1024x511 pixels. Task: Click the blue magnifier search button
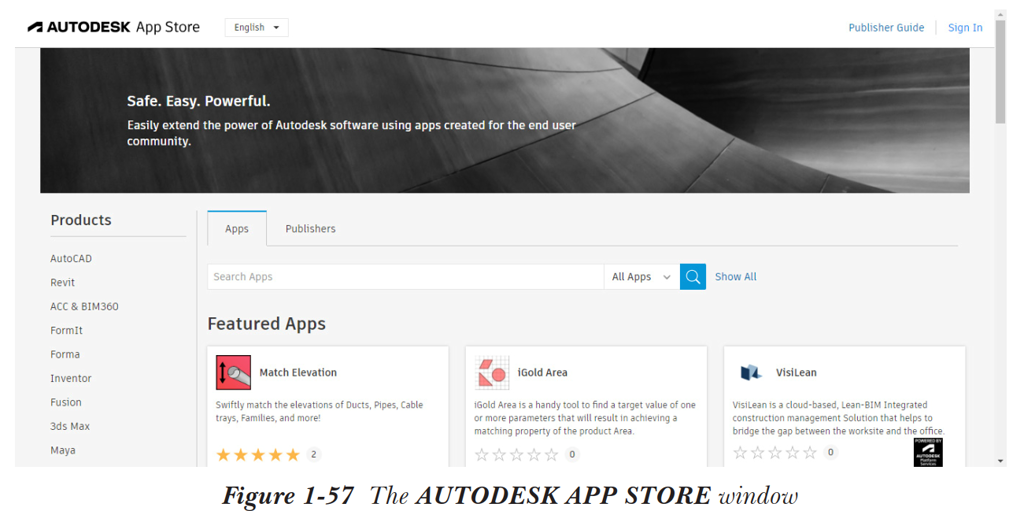click(x=693, y=276)
